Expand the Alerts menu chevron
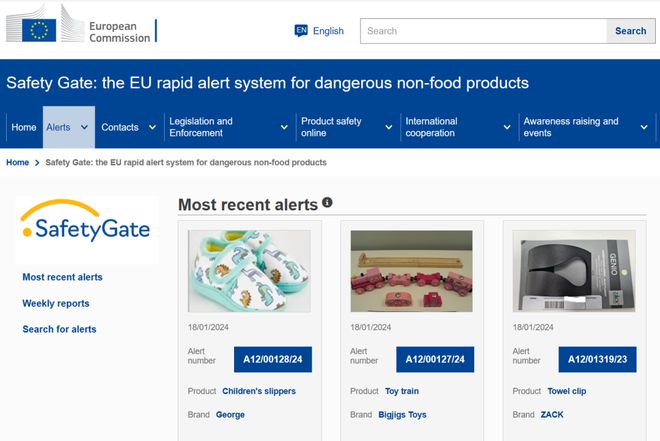This screenshot has width=660, height=441. coord(84,127)
